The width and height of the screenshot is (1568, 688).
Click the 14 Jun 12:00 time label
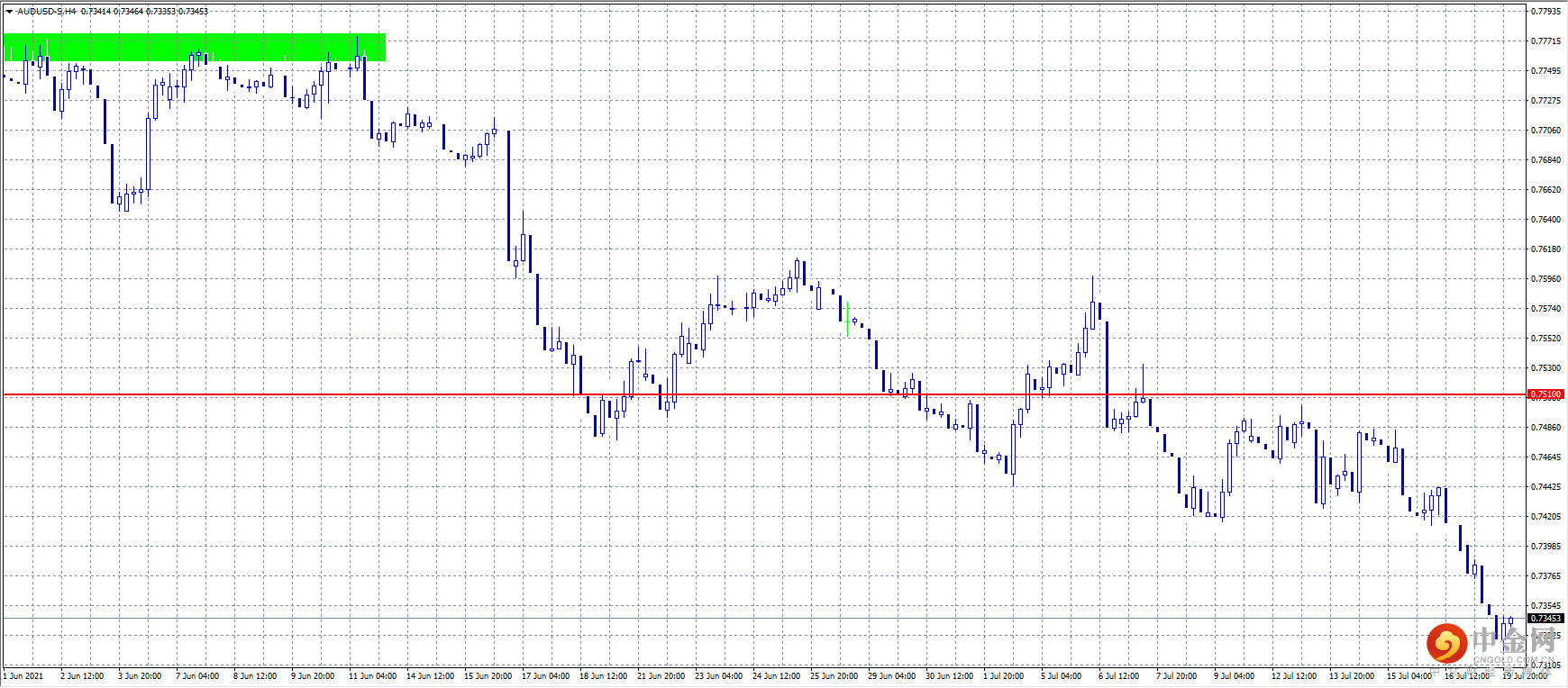430,676
